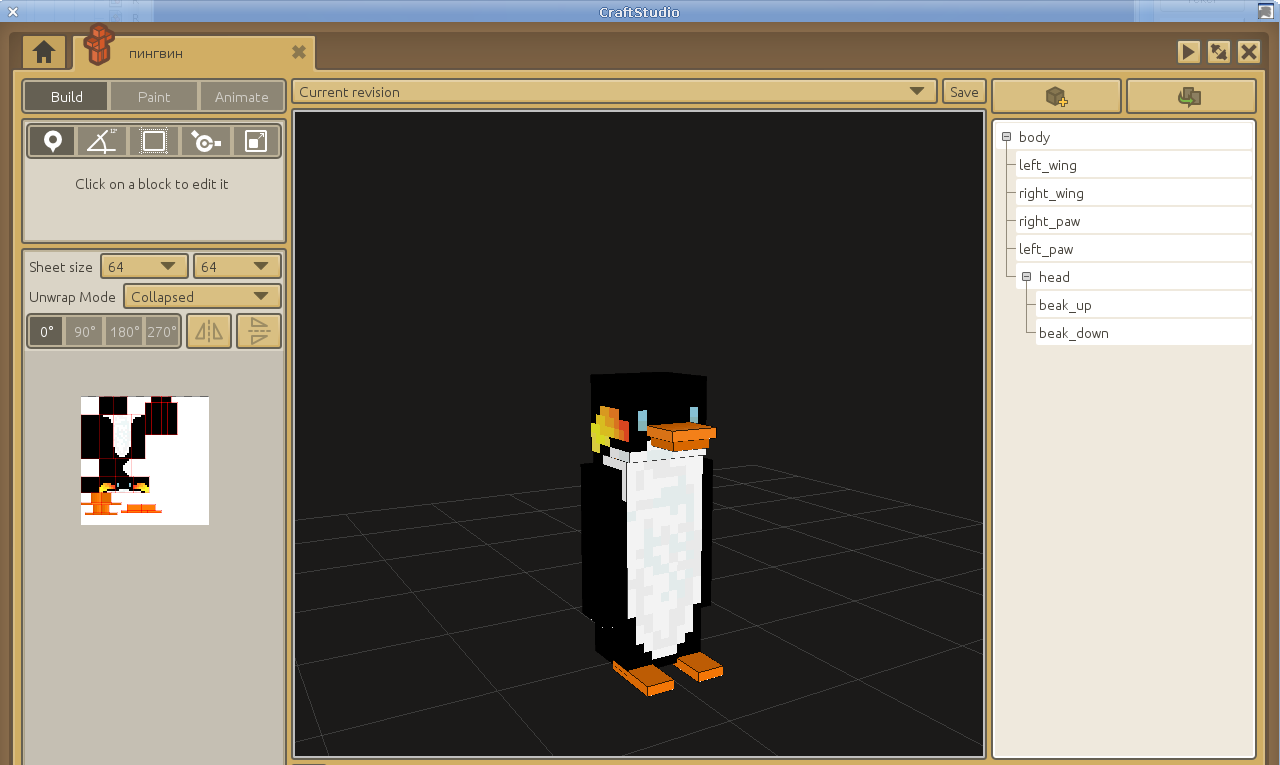The height and width of the screenshot is (765, 1280).
Task: Collapse the head node in the tree
Action: [x=1026, y=277]
